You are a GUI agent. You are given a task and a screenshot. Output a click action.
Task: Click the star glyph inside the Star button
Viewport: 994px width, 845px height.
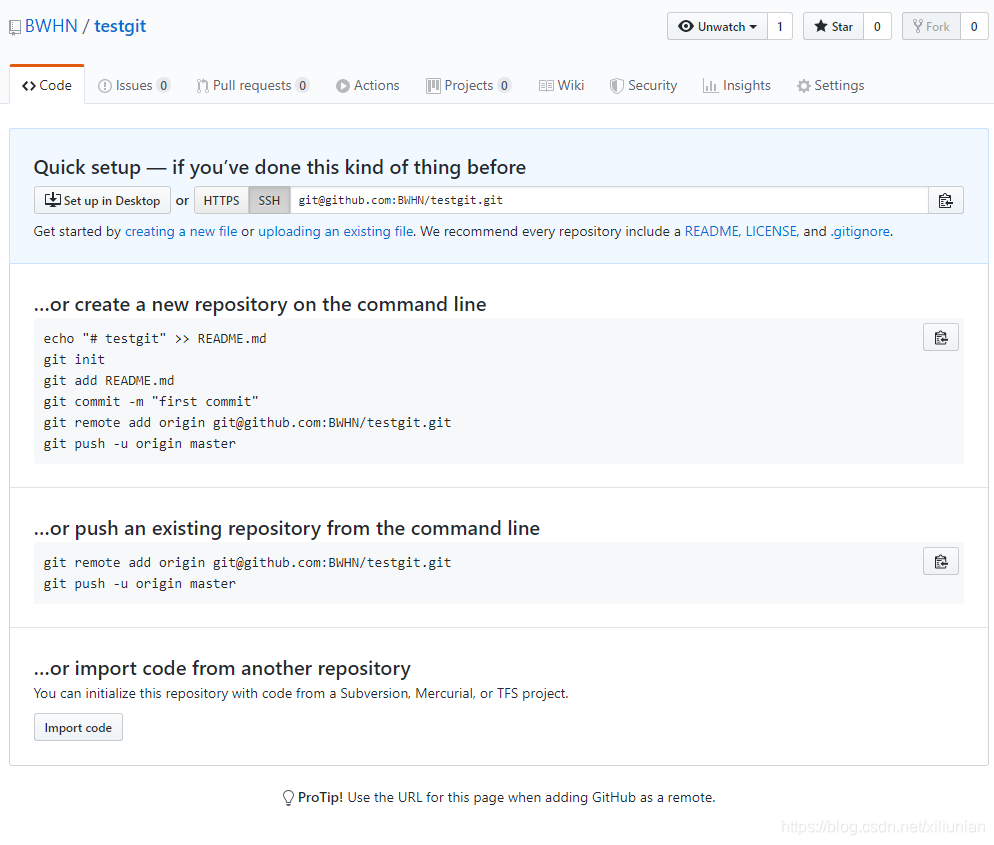pos(819,26)
